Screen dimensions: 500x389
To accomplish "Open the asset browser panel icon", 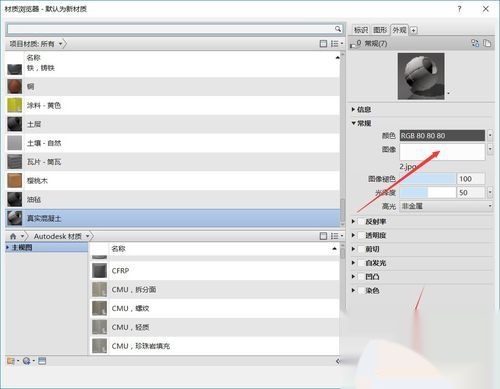I will pyautogui.click(x=42, y=361).
